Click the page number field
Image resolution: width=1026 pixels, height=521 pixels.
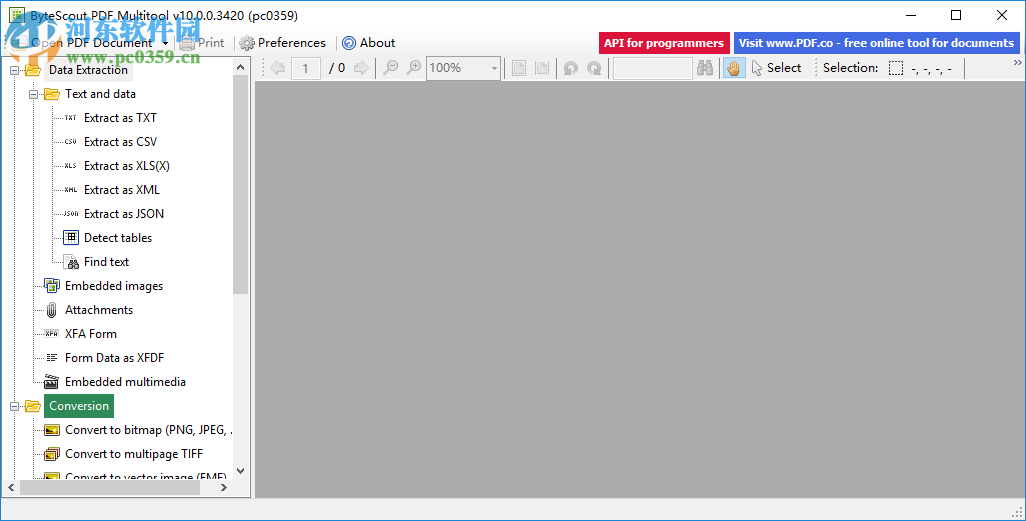pos(306,68)
